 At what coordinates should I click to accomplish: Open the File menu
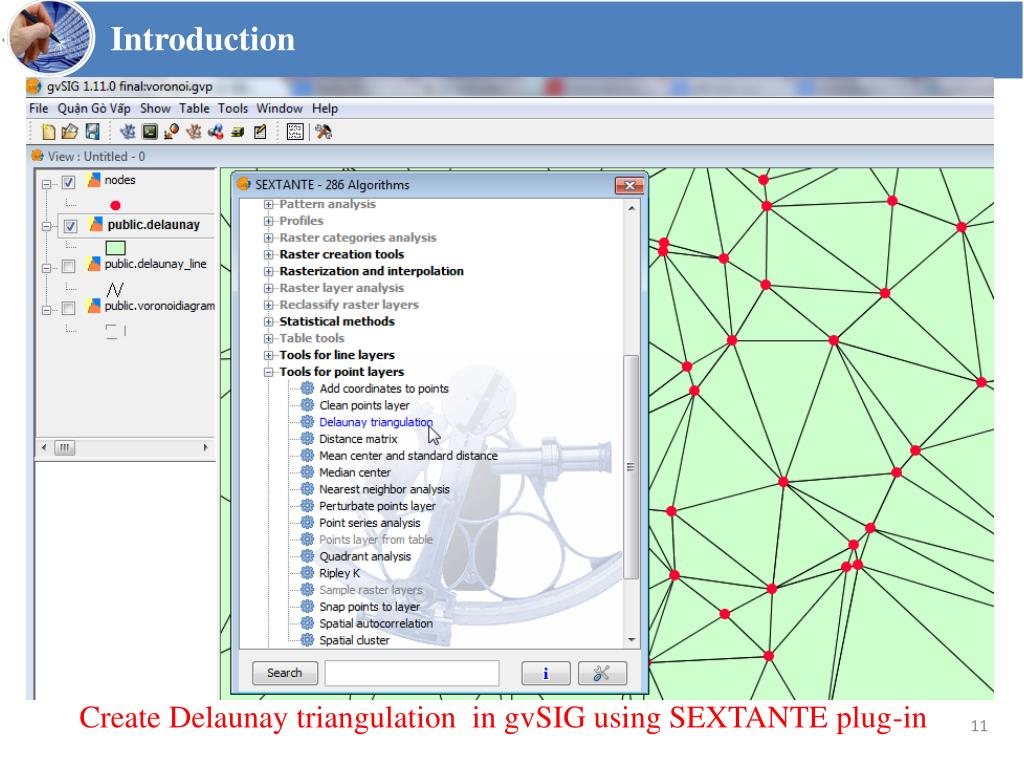pyautogui.click(x=39, y=108)
